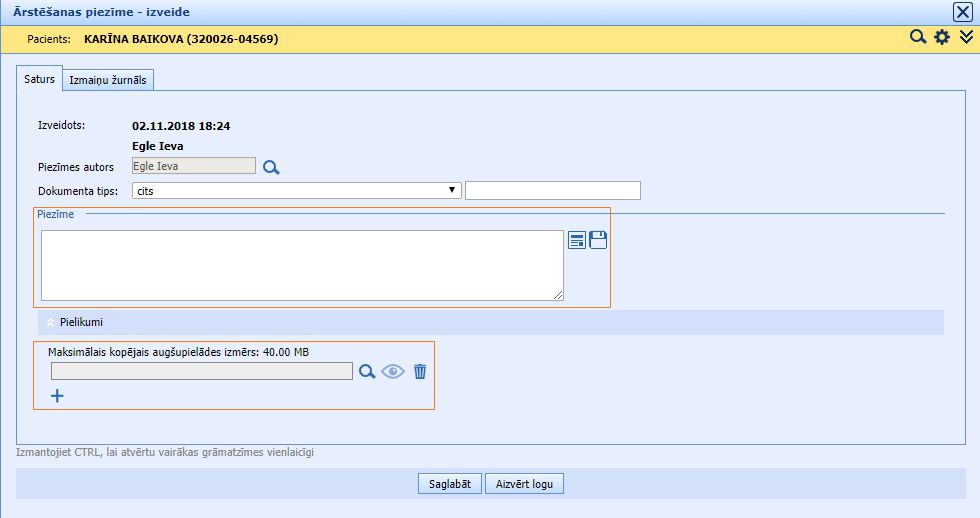Click the attachment file path field

coord(201,371)
